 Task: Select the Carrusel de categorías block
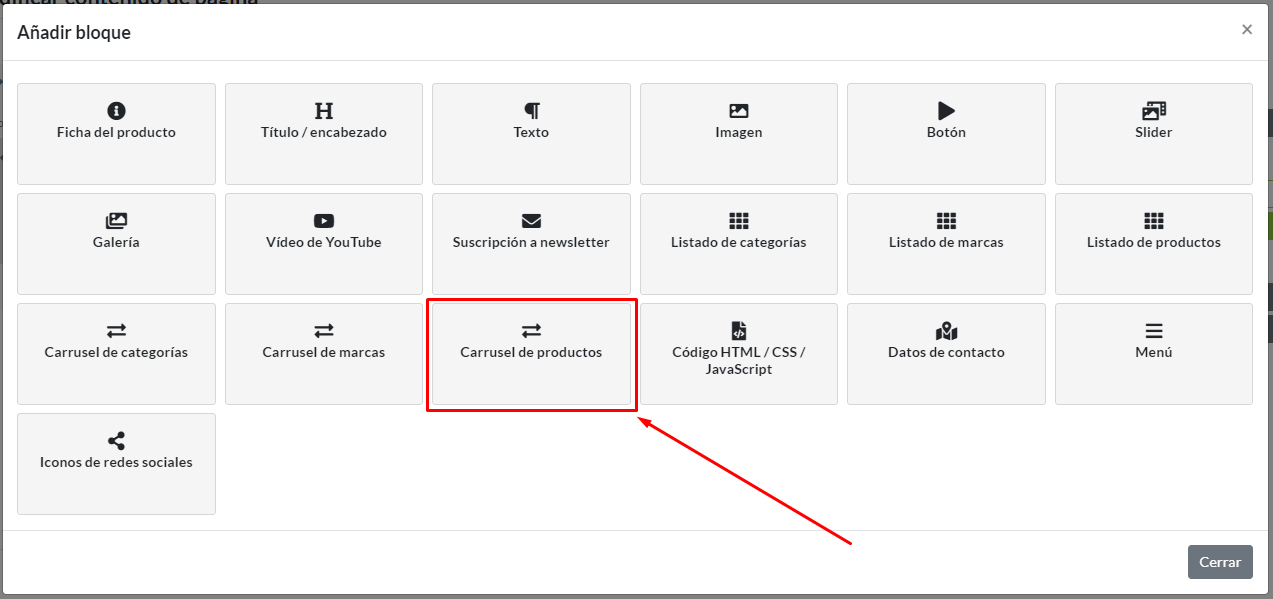[x=116, y=353]
